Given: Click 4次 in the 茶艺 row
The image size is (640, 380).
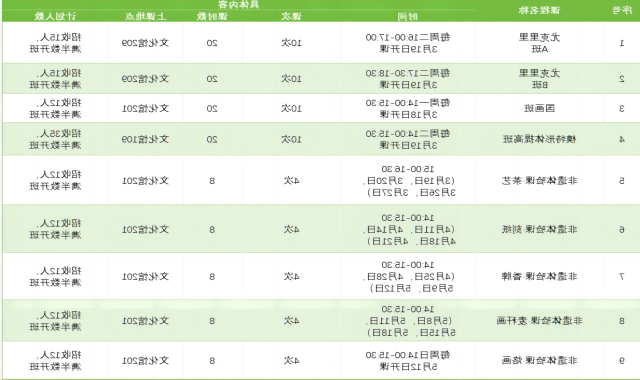Looking at the screenshot, I should pyautogui.click(x=291, y=180).
